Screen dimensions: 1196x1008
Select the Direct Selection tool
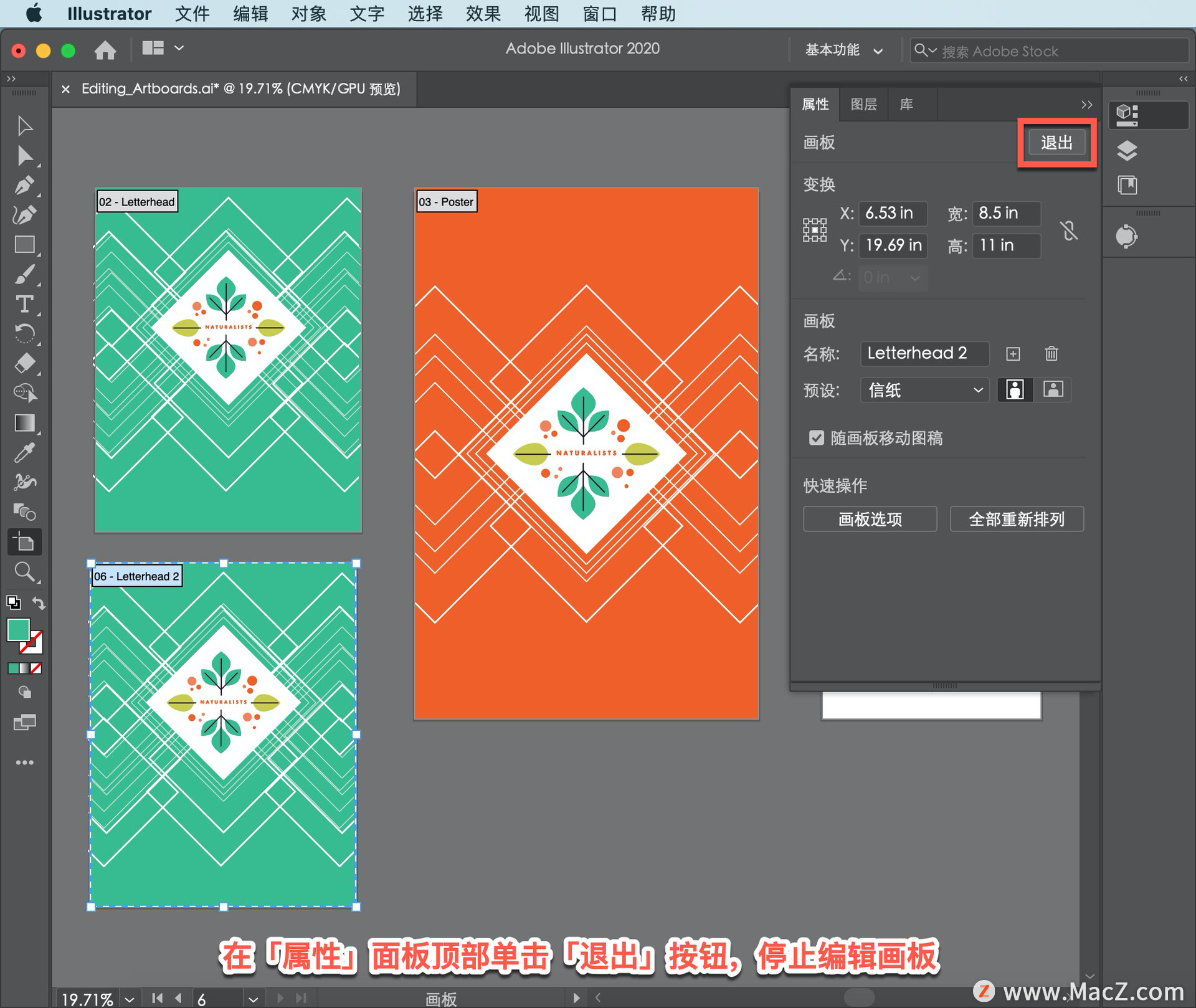(x=24, y=156)
